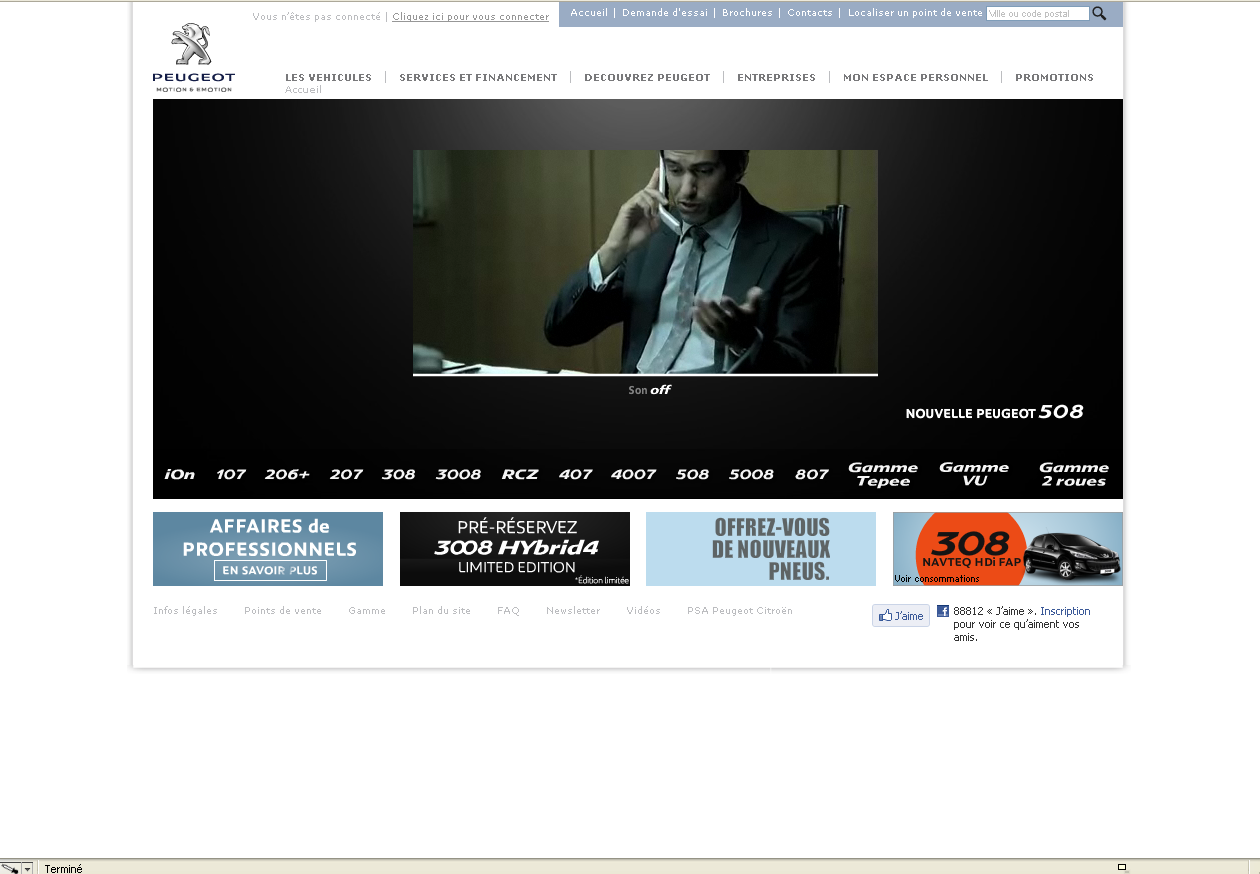Open Newsletter footer link
Screen dimensions: 1260x874
573,611
